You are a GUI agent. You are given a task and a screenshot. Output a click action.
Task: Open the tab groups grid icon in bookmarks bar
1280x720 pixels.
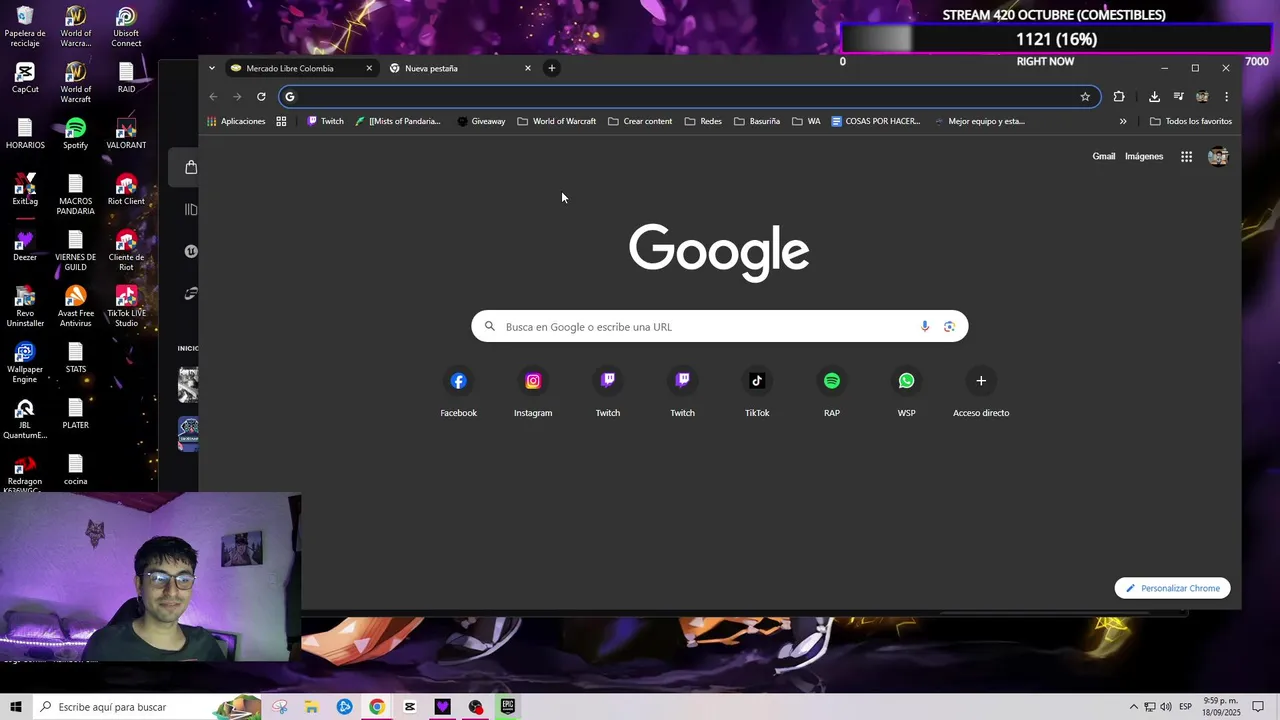pyautogui.click(x=281, y=121)
